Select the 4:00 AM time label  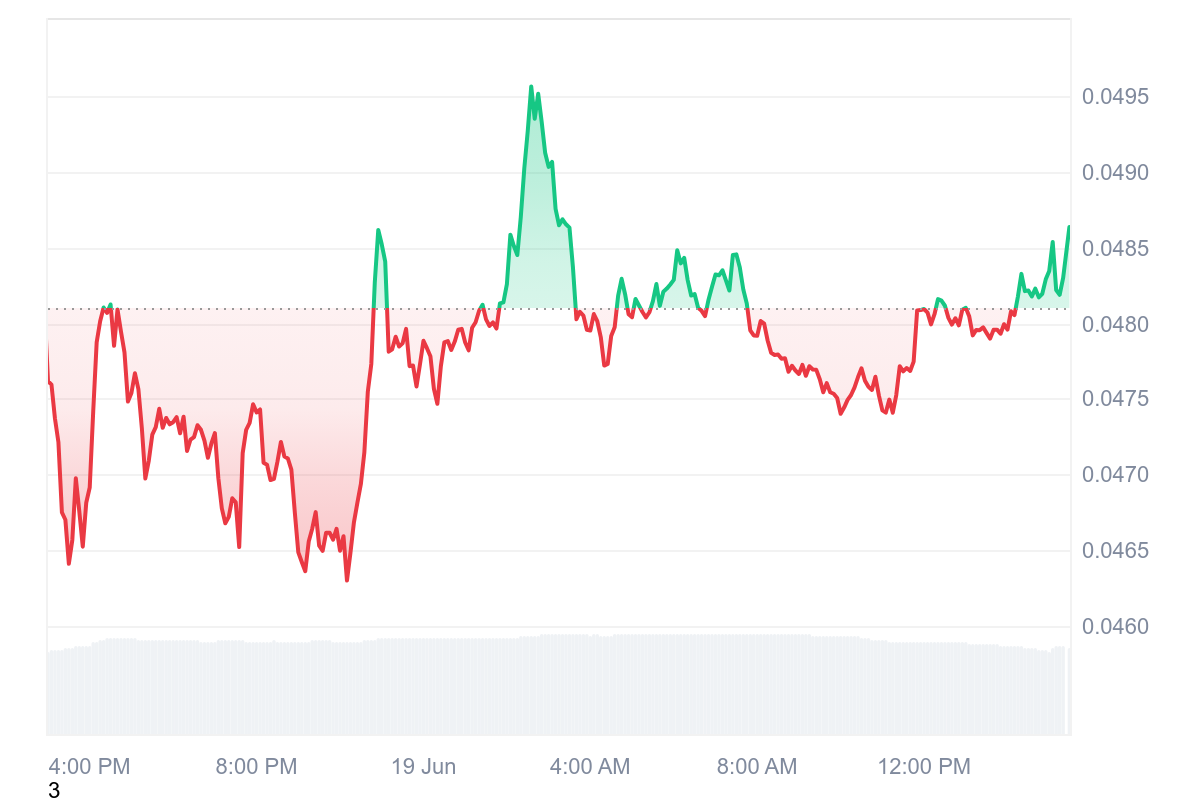[590, 767]
